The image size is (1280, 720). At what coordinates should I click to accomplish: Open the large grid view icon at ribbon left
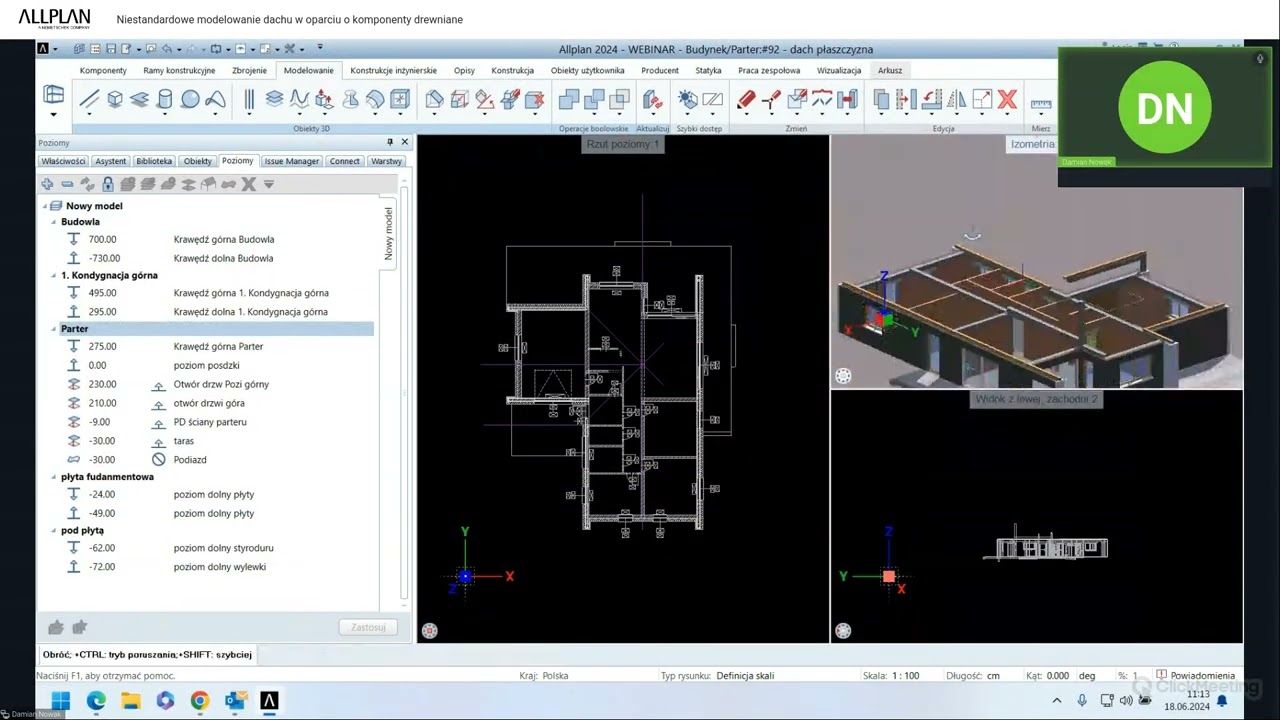[x=53, y=95]
